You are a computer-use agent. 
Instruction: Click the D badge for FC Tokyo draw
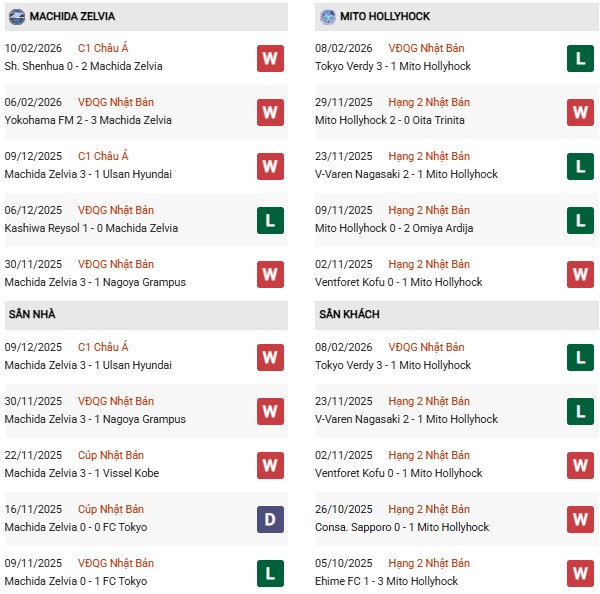270,519
